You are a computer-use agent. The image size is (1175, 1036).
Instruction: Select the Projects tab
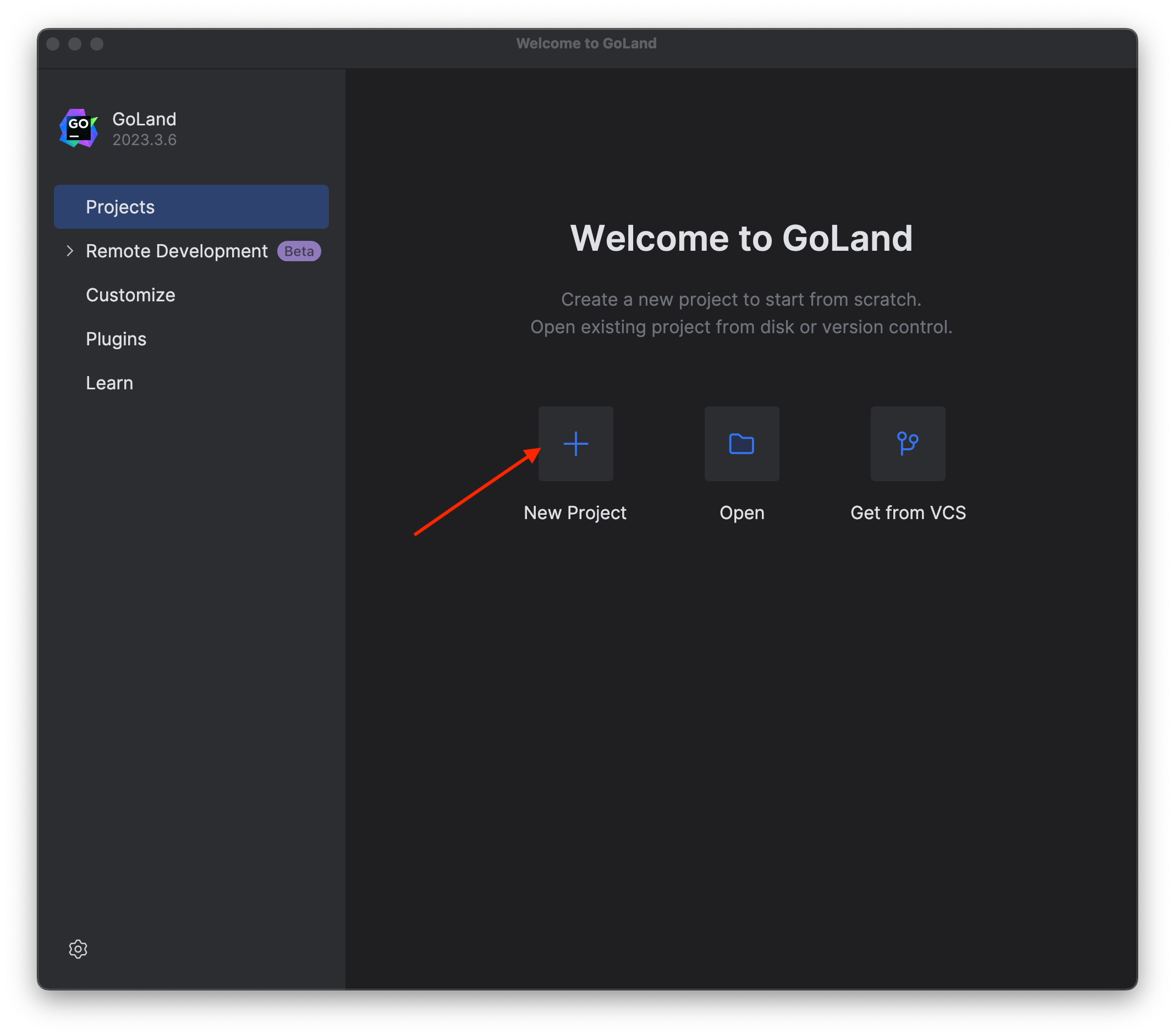coord(191,207)
